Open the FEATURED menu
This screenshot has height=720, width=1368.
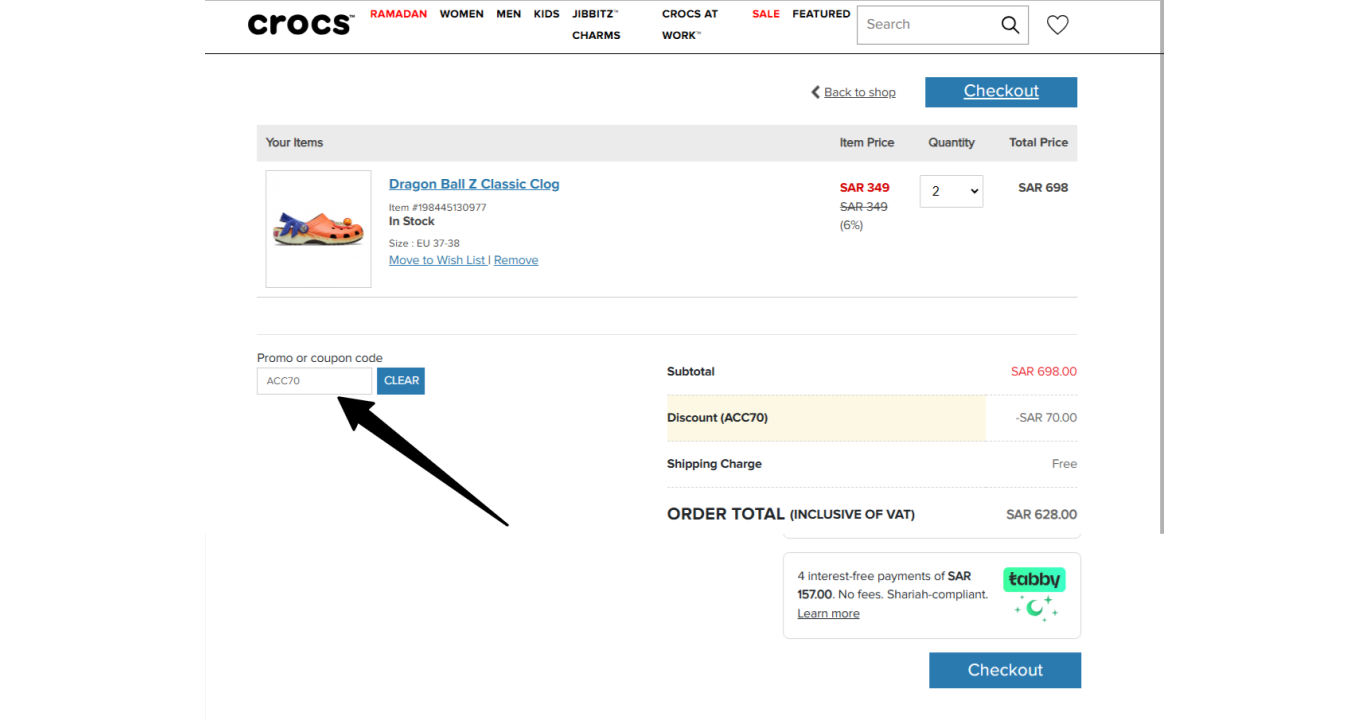click(x=821, y=14)
